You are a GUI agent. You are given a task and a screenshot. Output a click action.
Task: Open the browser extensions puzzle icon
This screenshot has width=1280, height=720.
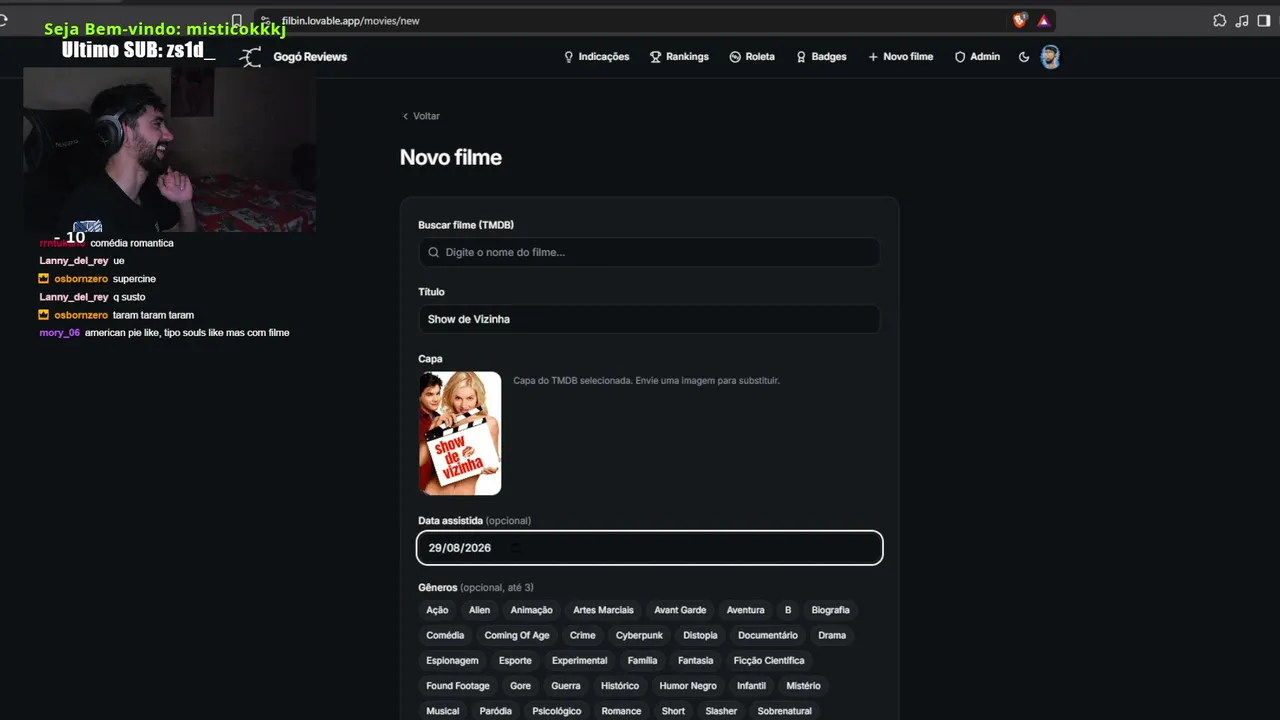coord(1219,20)
